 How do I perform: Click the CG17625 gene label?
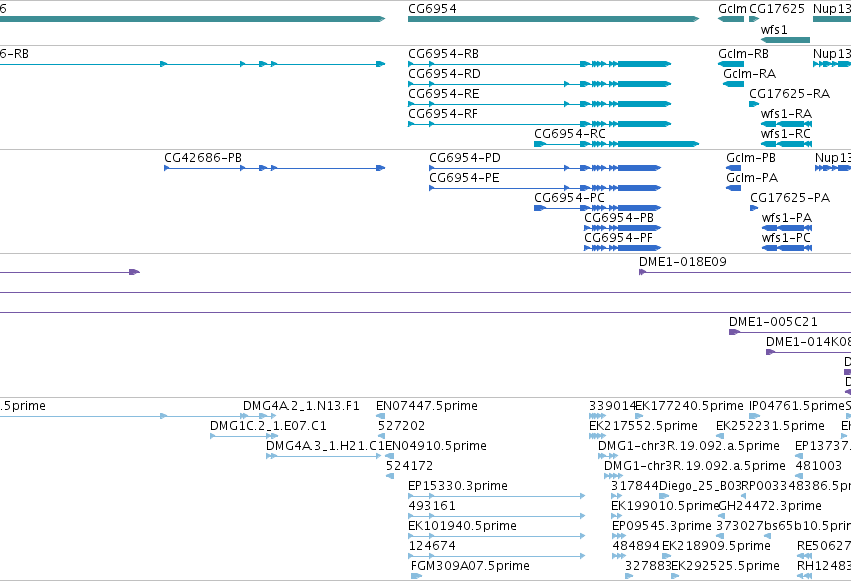[x=777, y=9]
